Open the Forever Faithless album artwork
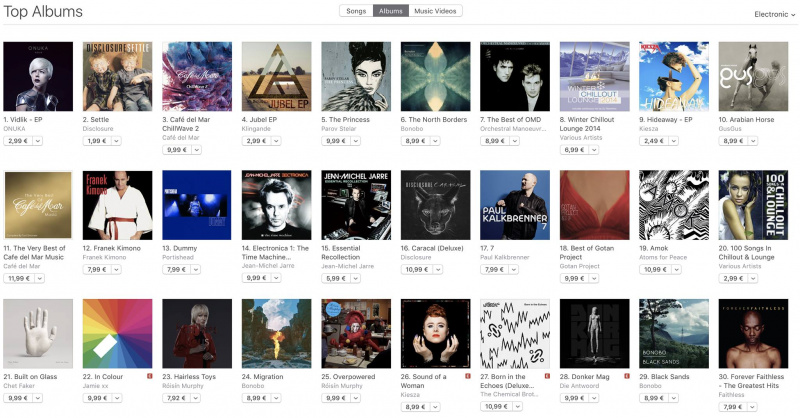Image resolution: width=800 pixels, height=418 pixels. [x=754, y=334]
